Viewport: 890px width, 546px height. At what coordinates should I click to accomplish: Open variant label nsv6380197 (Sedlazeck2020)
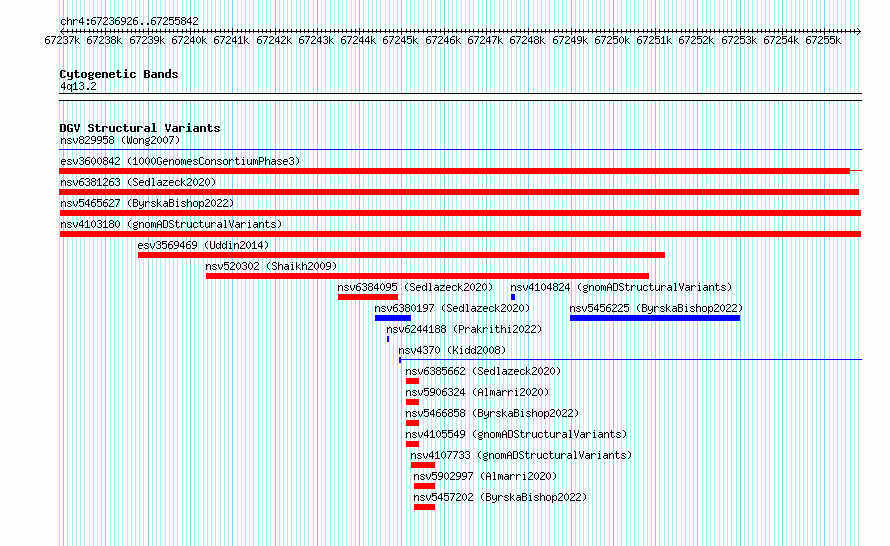coord(452,308)
